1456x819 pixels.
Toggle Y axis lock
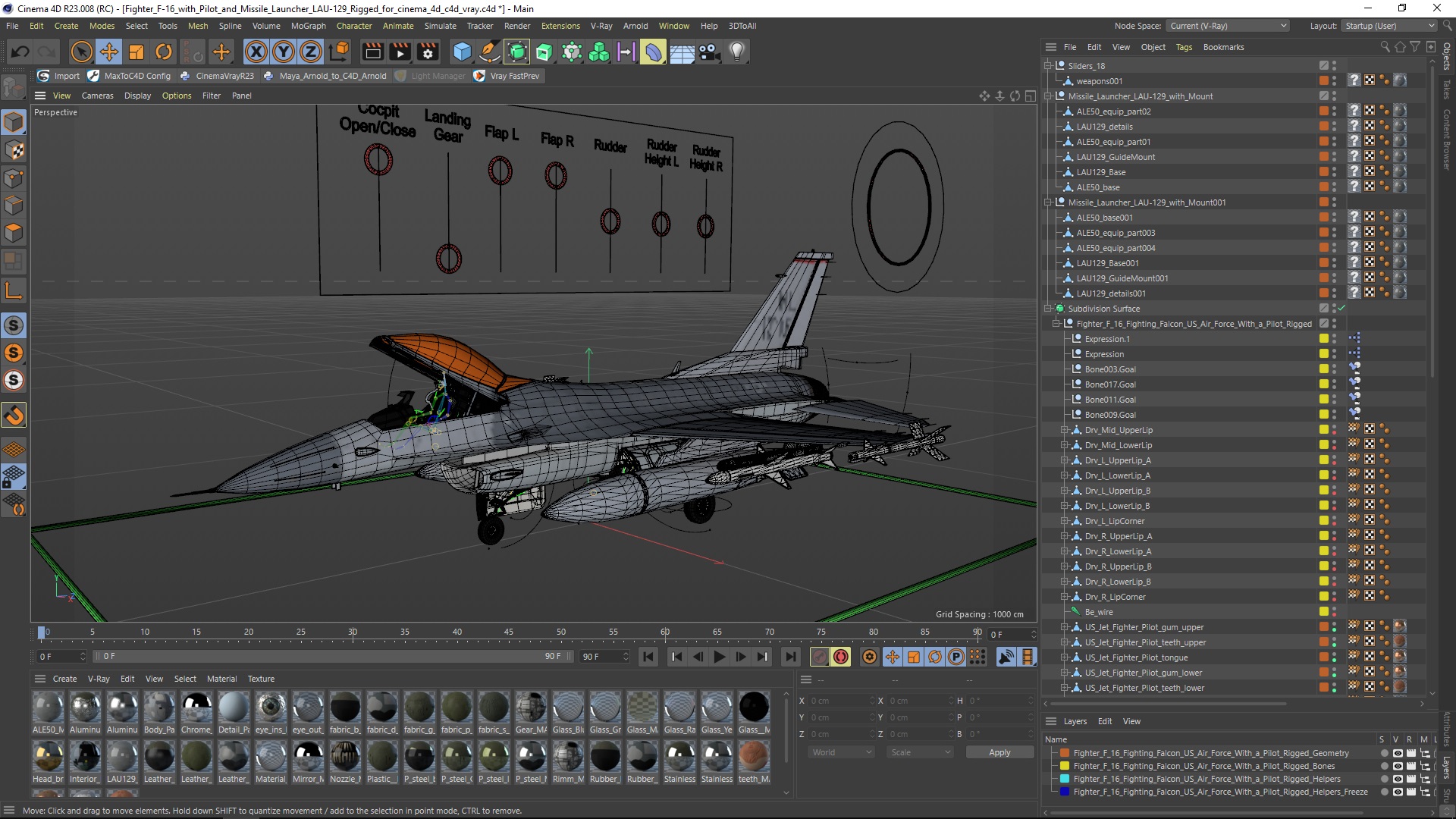(x=284, y=52)
